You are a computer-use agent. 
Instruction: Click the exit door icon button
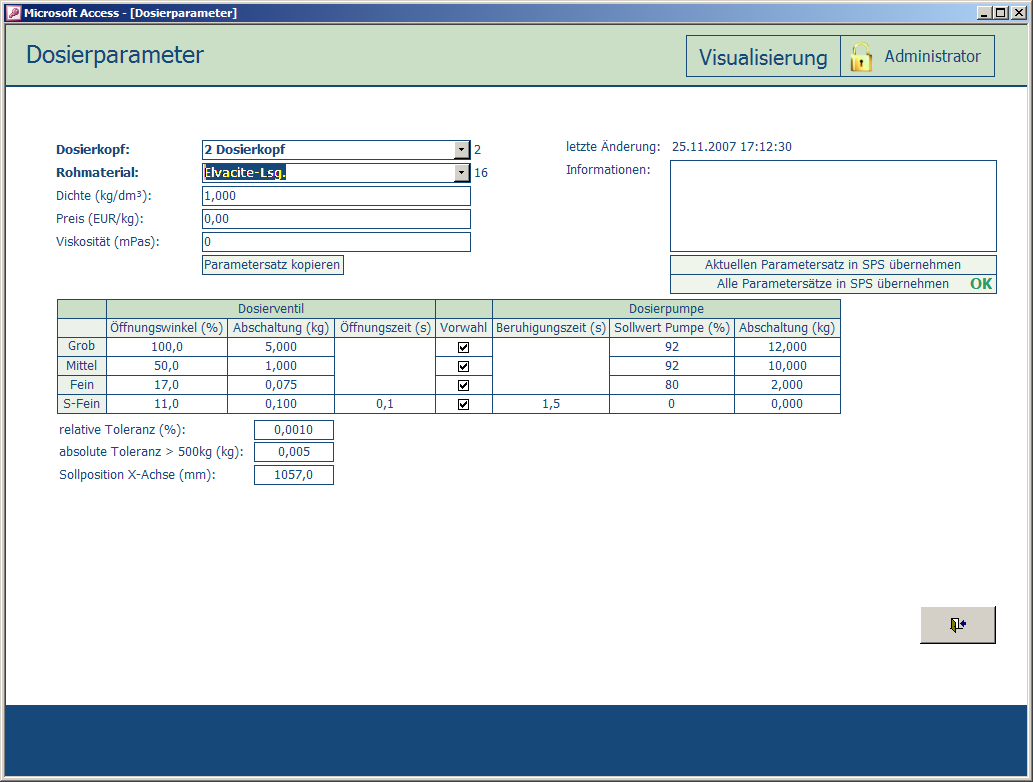[x=958, y=625]
